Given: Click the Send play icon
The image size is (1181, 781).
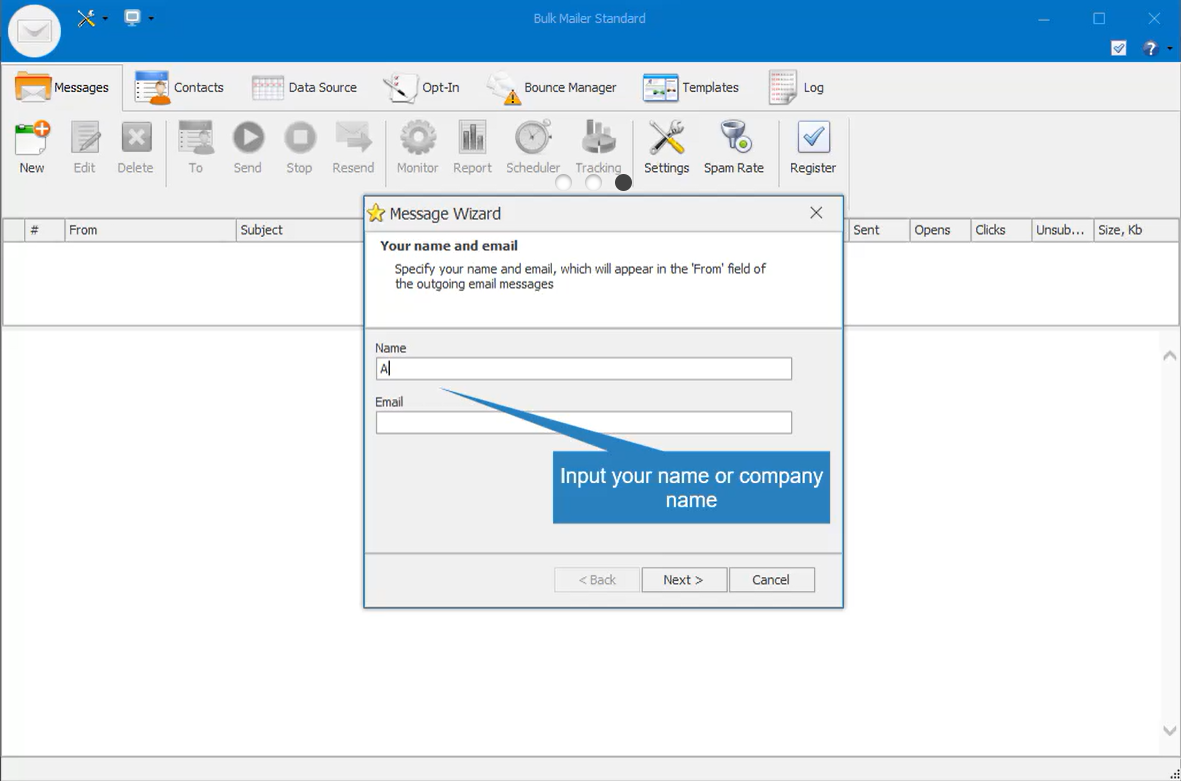Looking at the screenshot, I should click(x=247, y=139).
